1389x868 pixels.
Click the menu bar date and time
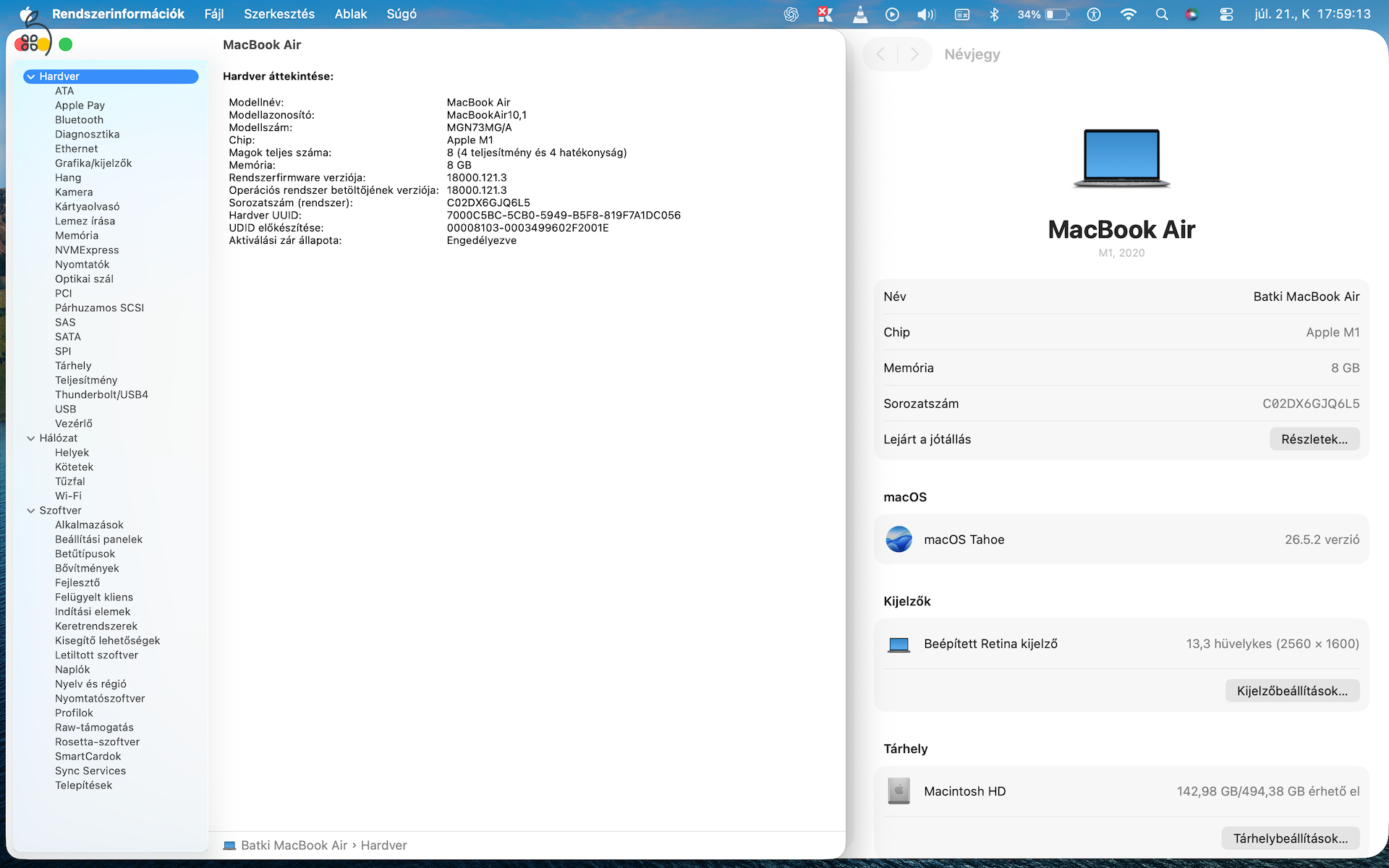point(1312,14)
